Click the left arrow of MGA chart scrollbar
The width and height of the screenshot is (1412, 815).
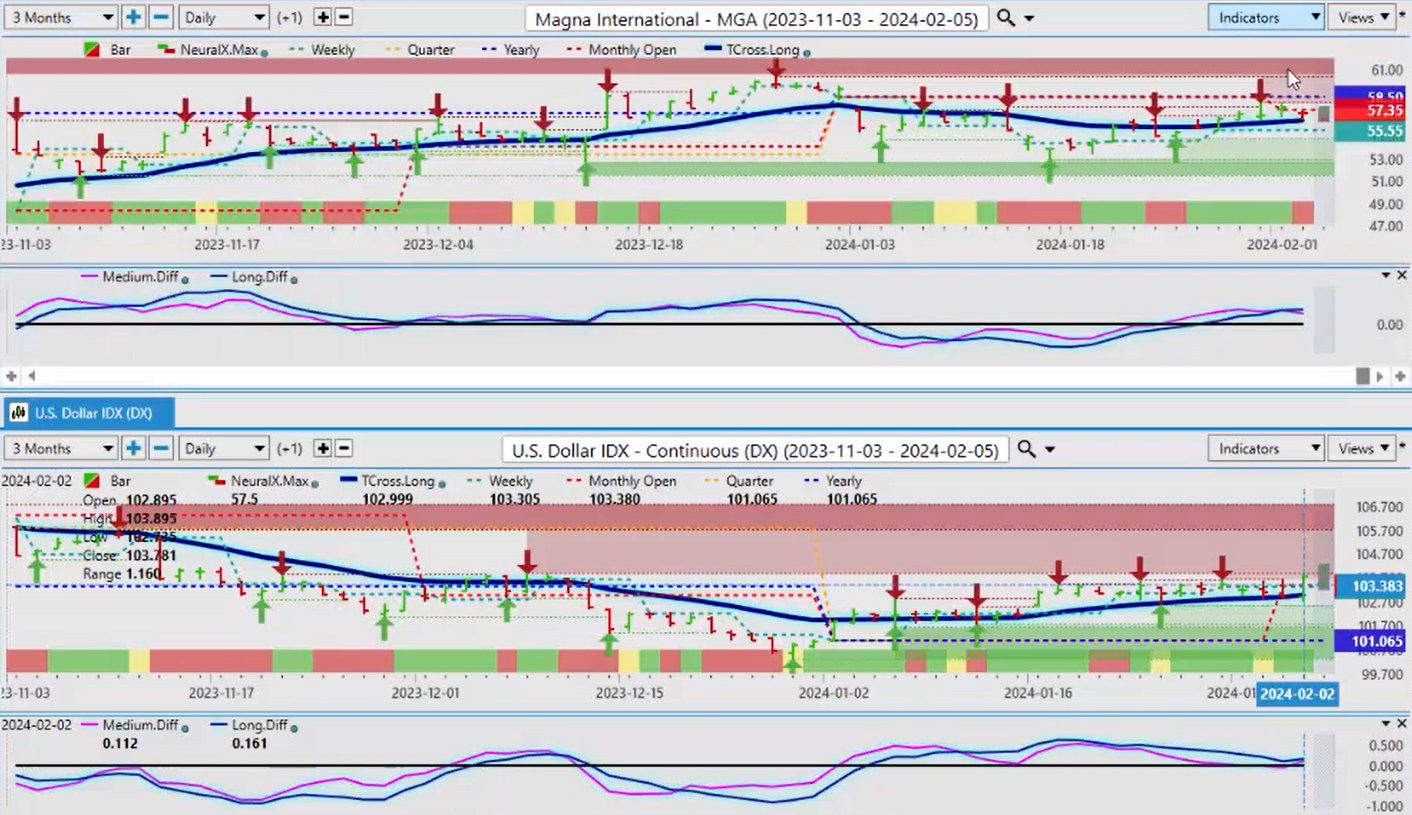tap(32, 376)
